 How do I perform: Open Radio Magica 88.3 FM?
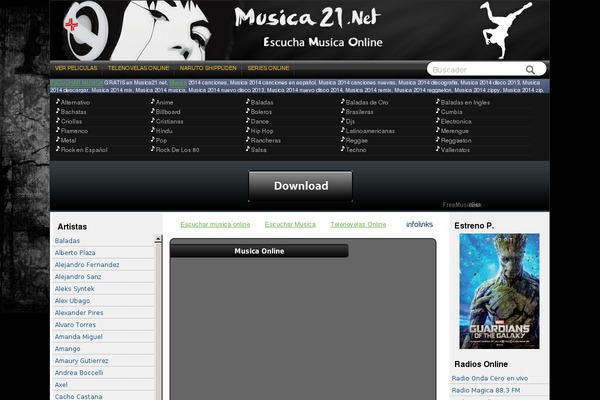coord(486,390)
